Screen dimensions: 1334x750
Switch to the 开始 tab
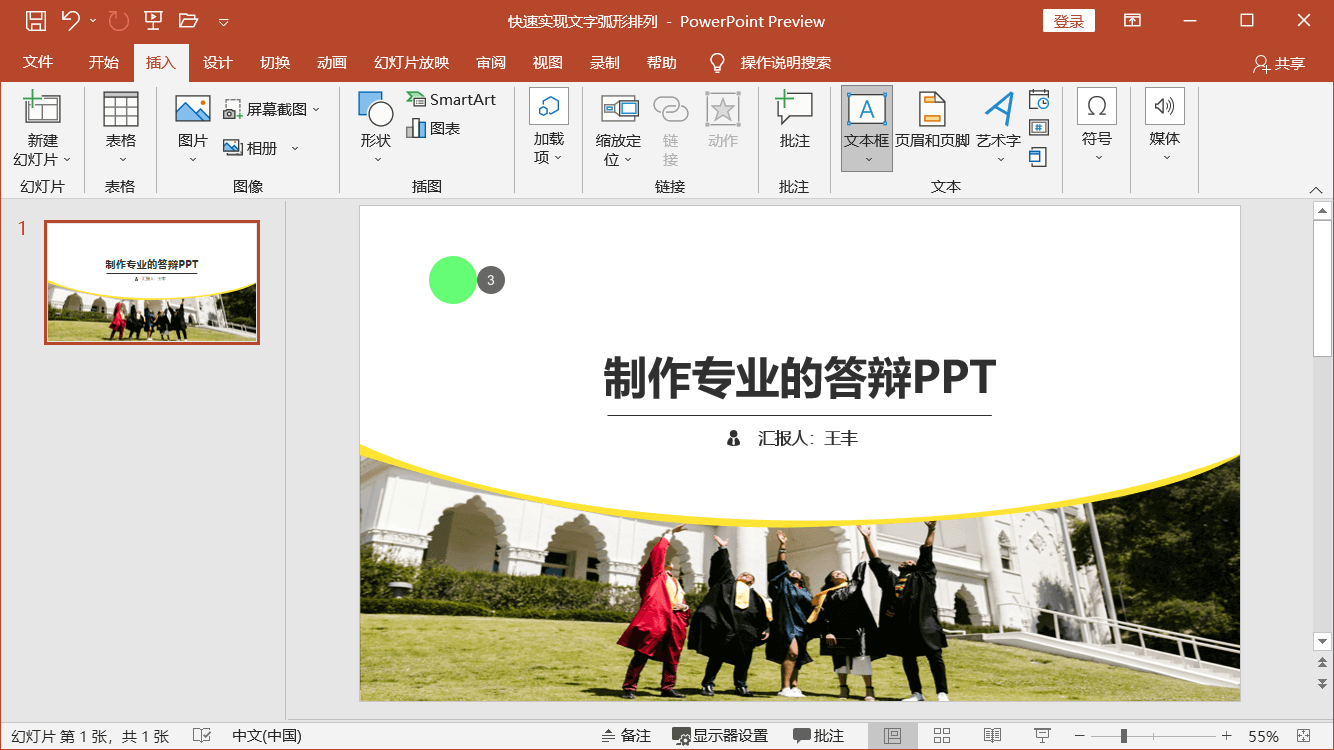pos(103,62)
